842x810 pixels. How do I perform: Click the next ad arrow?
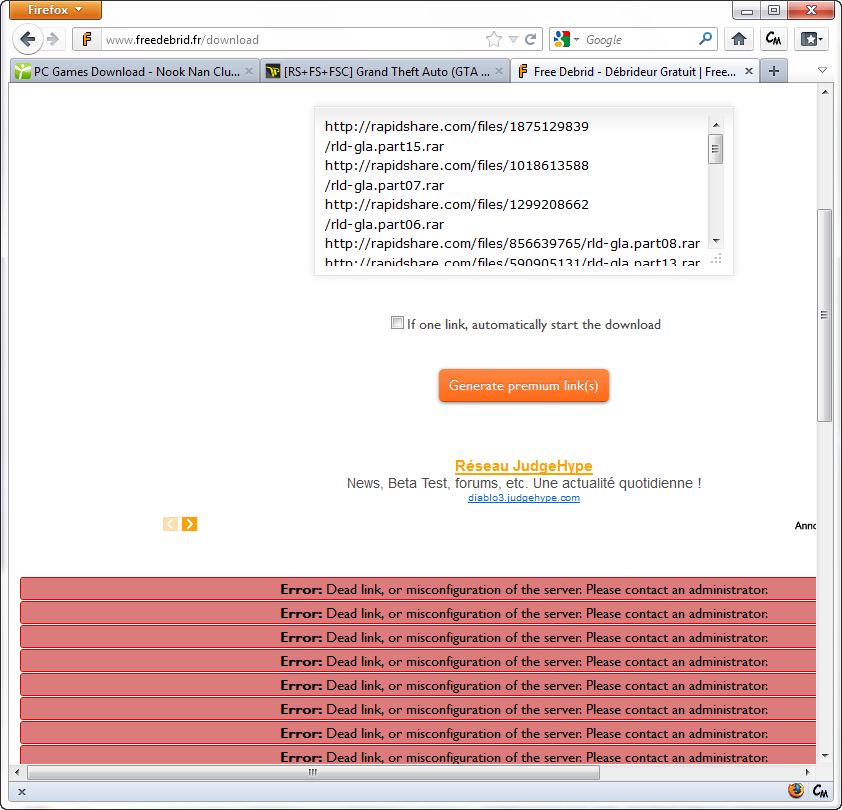(190, 524)
